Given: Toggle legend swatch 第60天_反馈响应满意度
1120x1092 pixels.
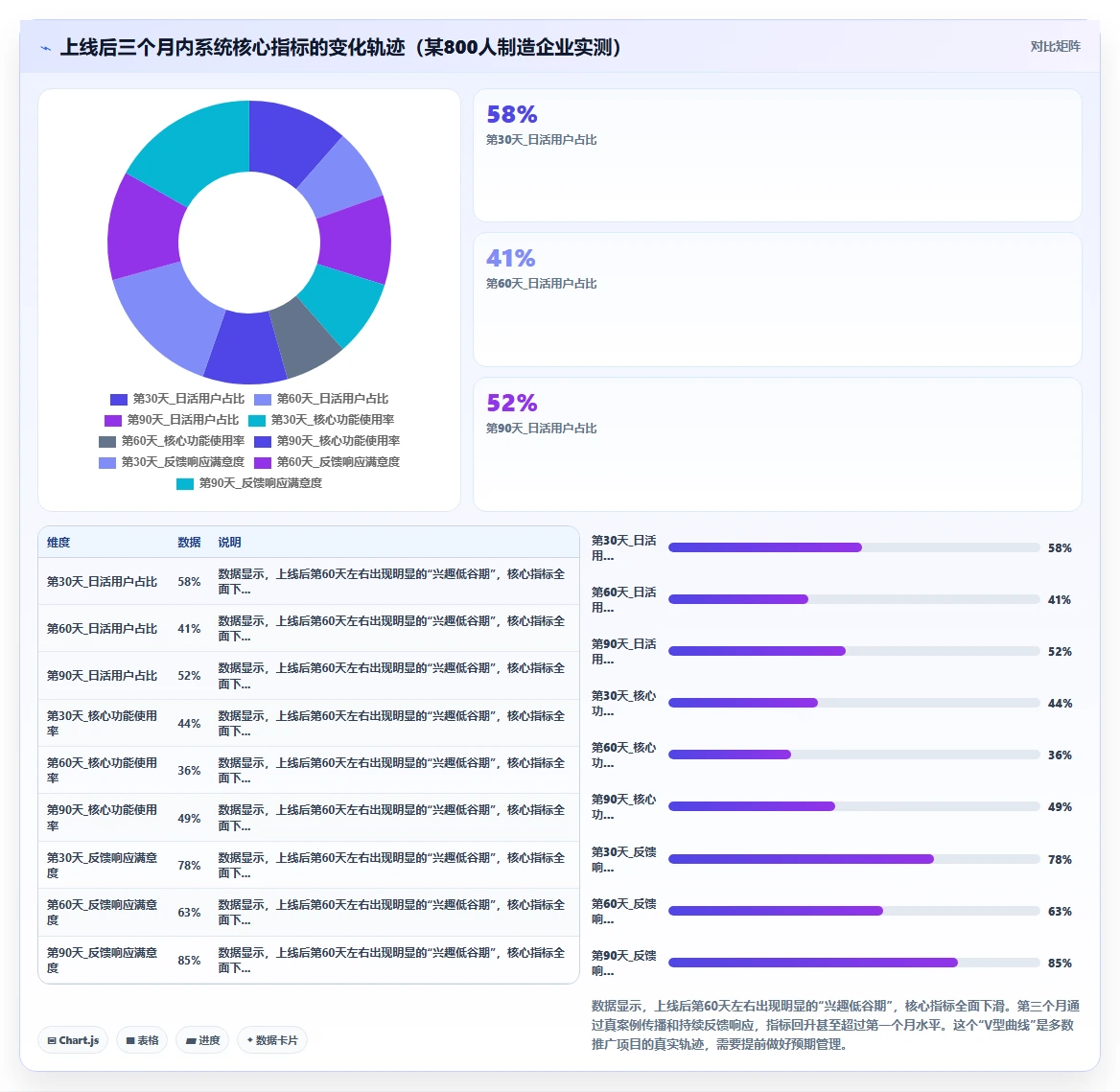Looking at the screenshot, I should tap(263, 462).
